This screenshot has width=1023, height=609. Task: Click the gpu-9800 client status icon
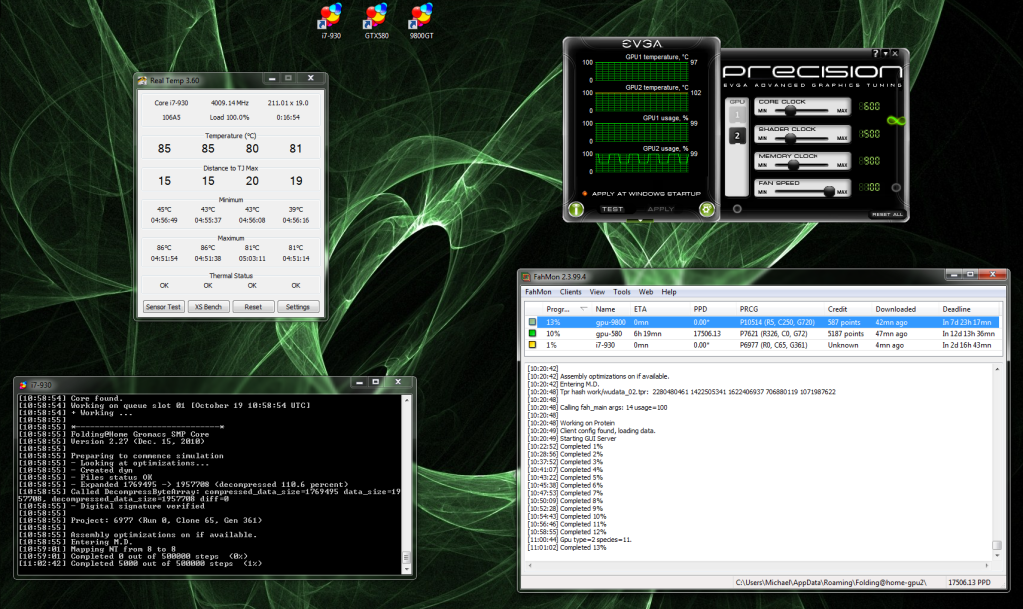(x=532, y=322)
